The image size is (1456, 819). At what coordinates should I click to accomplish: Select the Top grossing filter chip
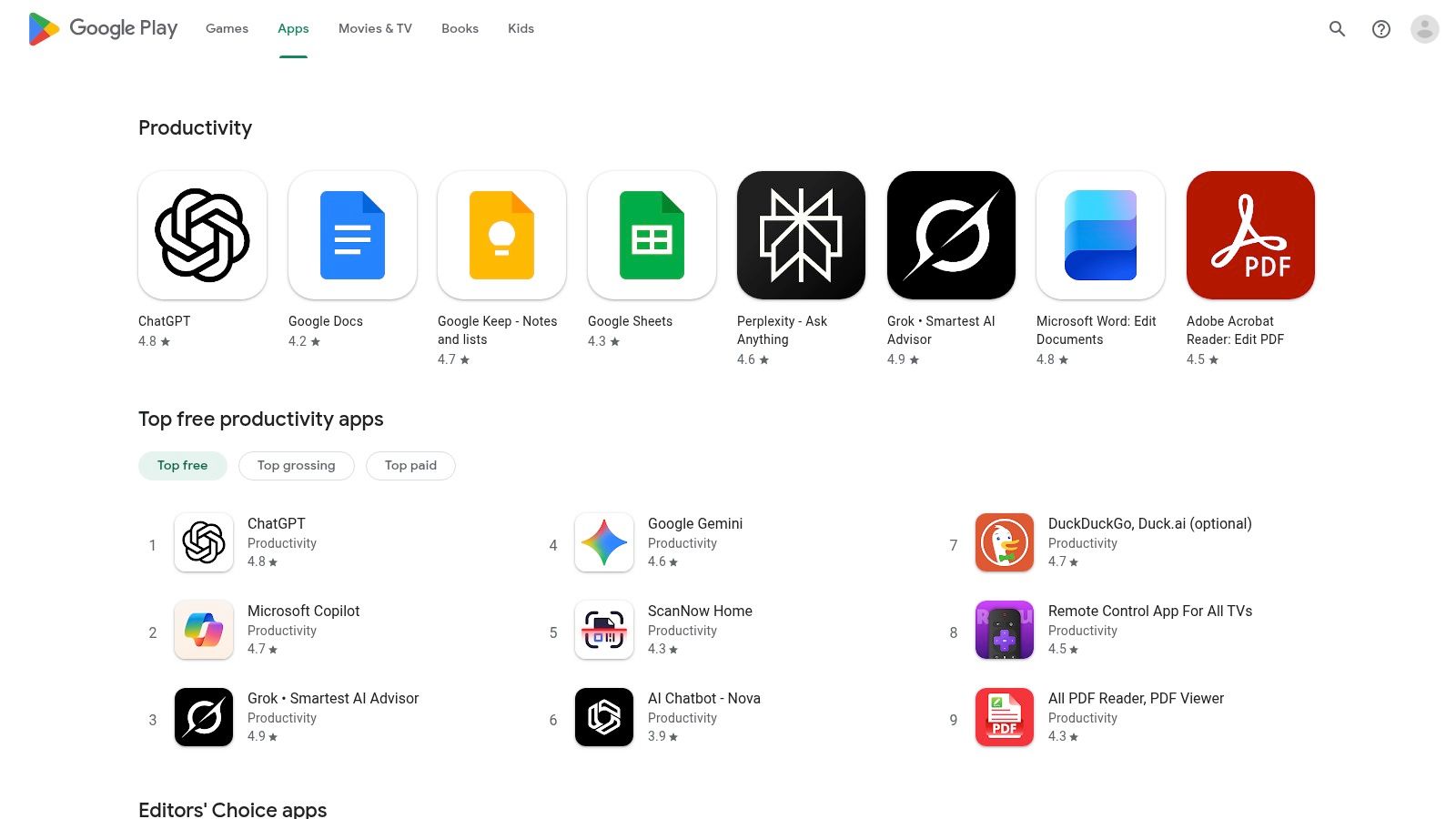coord(297,465)
